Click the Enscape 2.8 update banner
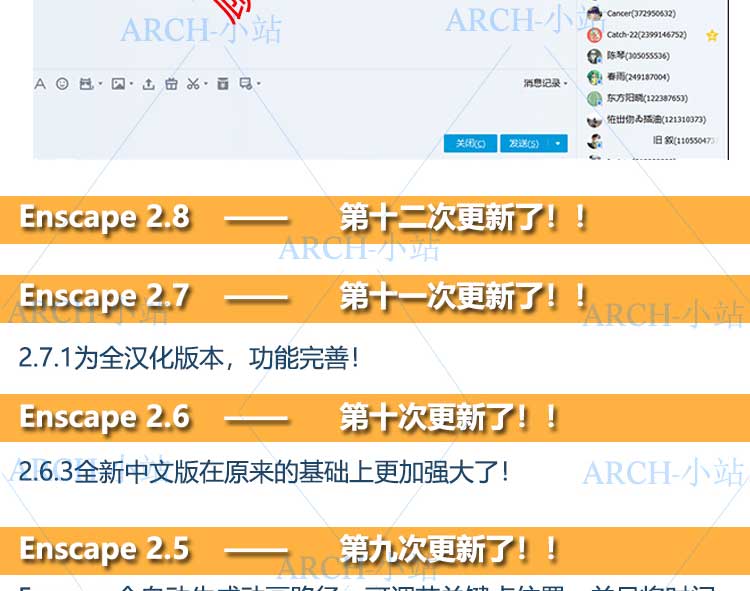Screen dimensions: 750x591 375,219
